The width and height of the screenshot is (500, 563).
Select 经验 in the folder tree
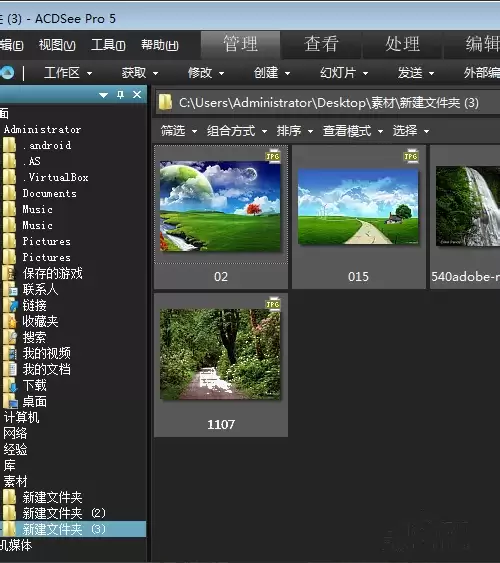15,449
